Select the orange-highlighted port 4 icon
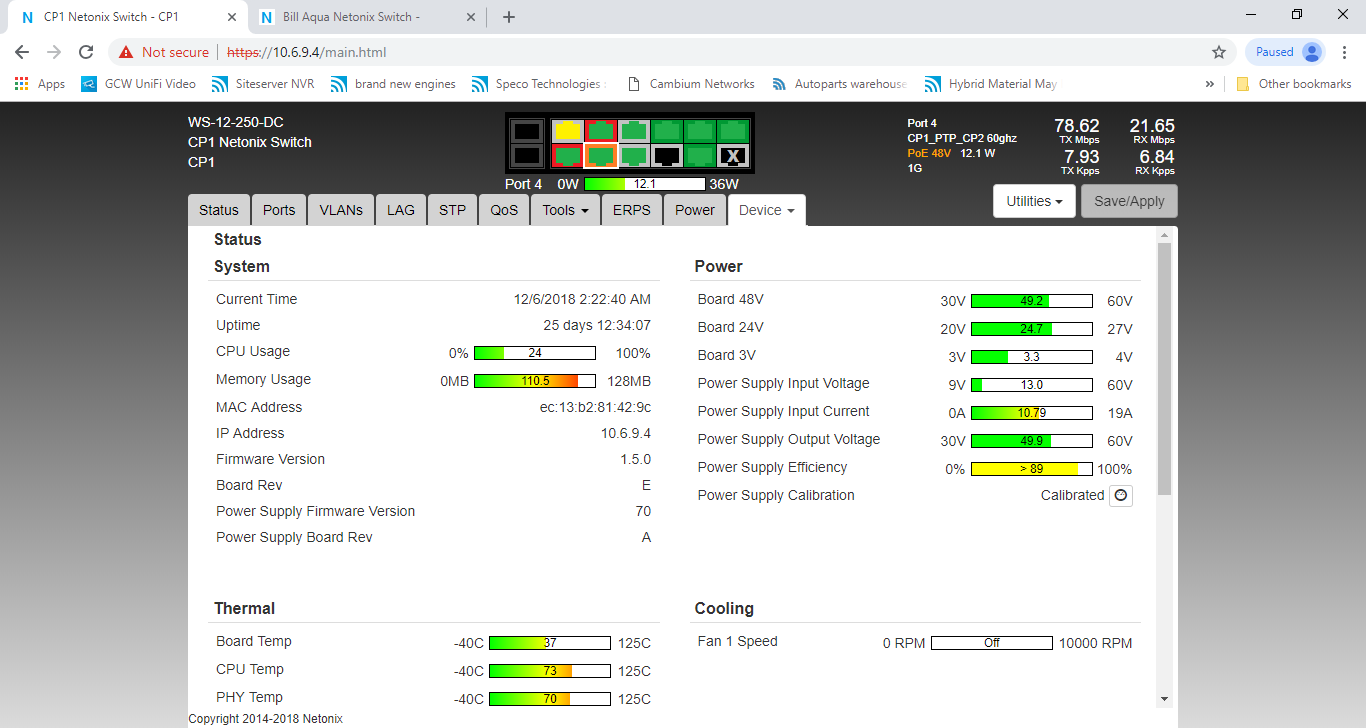The width and height of the screenshot is (1366, 728). point(600,156)
